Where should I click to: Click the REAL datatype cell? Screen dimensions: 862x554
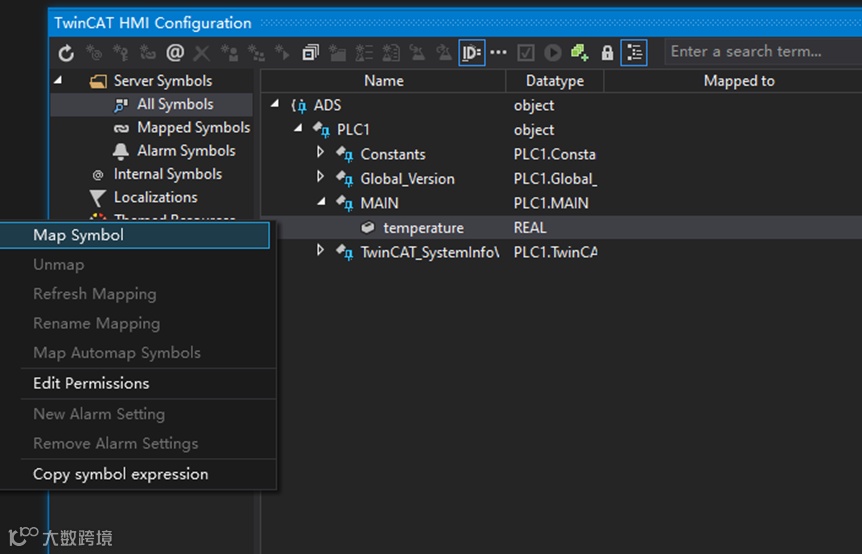click(x=530, y=228)
